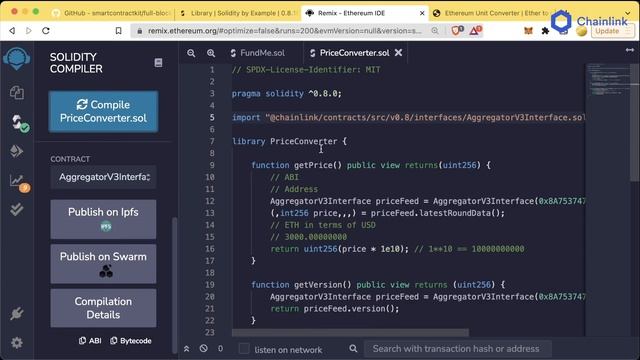This screenshot has width=640, height=360.
Task: Zoom out editor font
Action: point(191,53)
